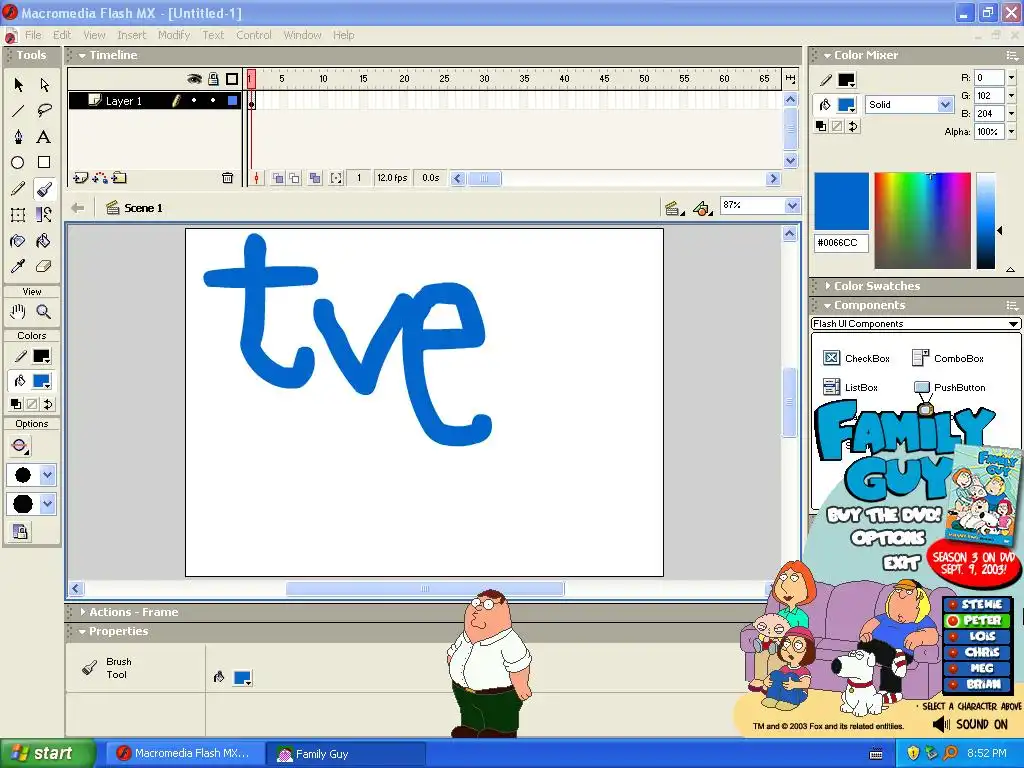This screenshot has height=768, width=1024.
Task: Click the Add Motion Guide icon
Action: [x=100, y=178]
